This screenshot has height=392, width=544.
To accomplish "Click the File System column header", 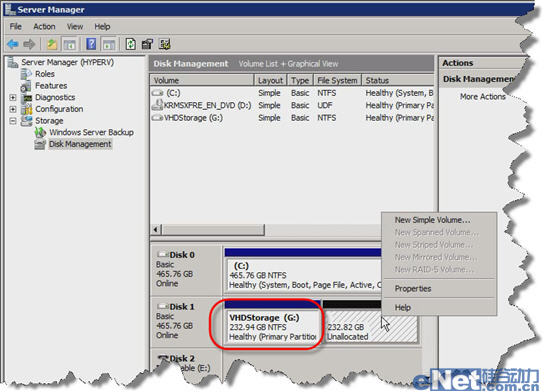I will [x=337, y=80].
